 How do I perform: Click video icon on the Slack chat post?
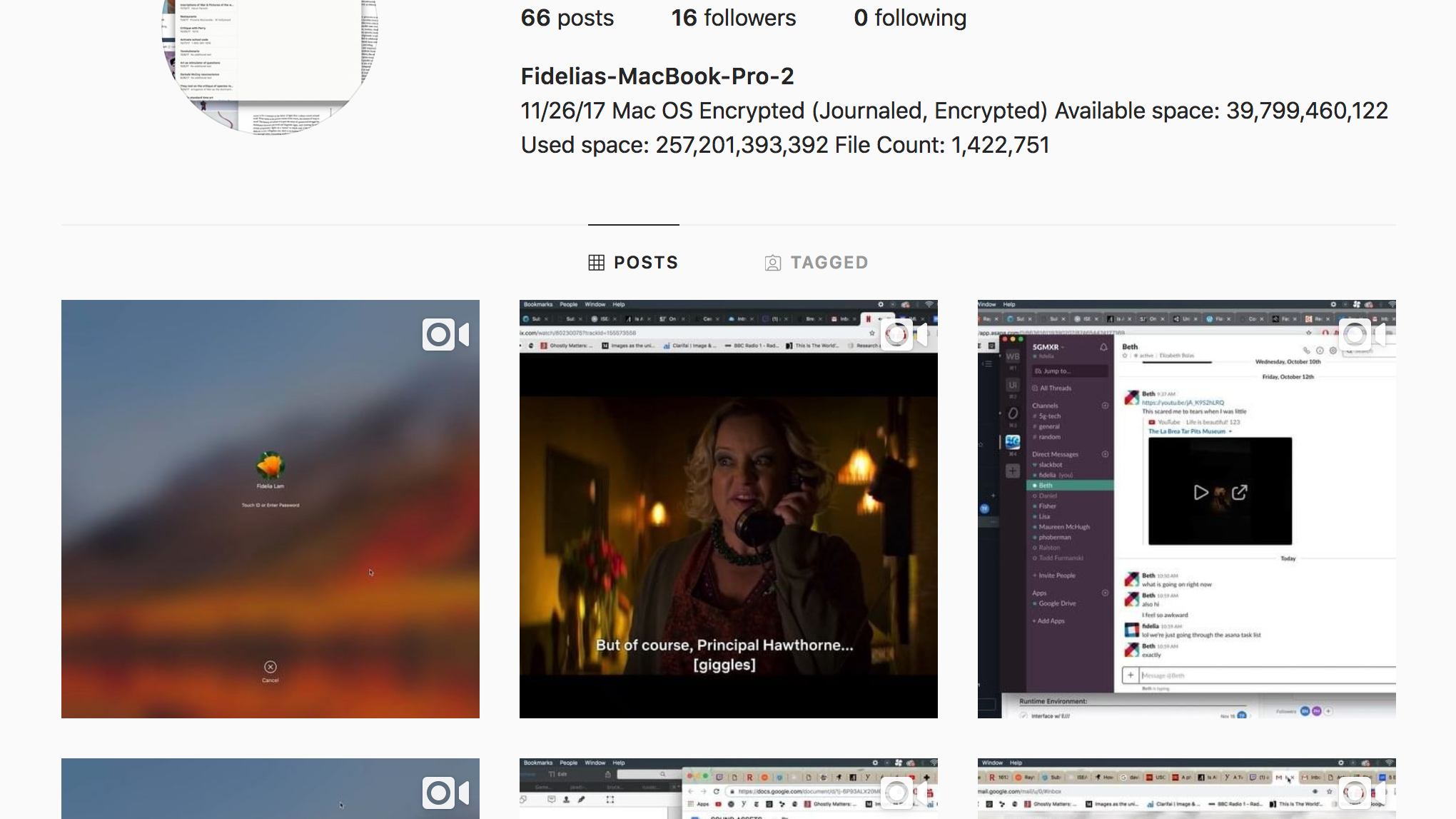point(1362,334)
